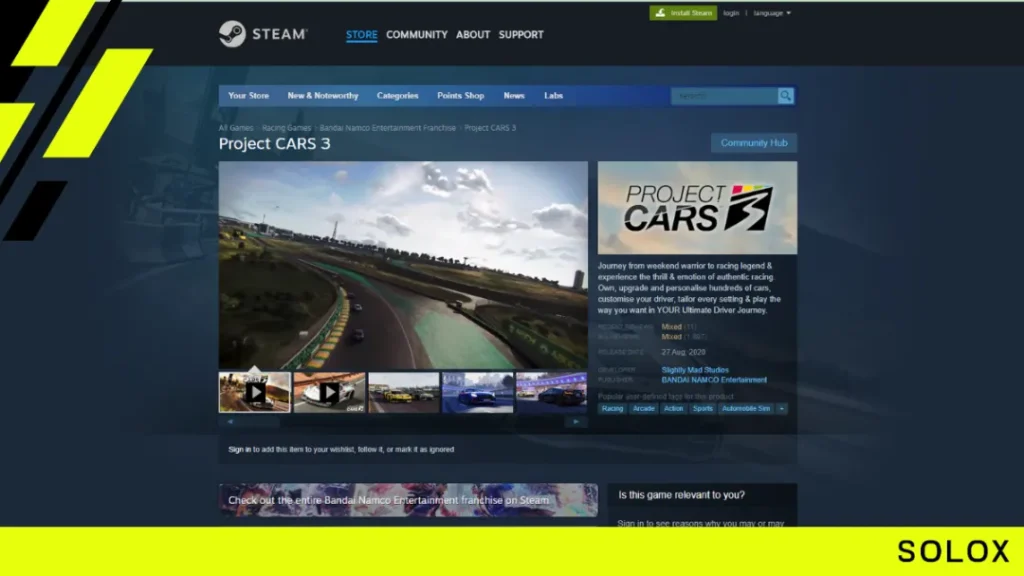
Task: Open Labs tab
Action: click(553, 95)
